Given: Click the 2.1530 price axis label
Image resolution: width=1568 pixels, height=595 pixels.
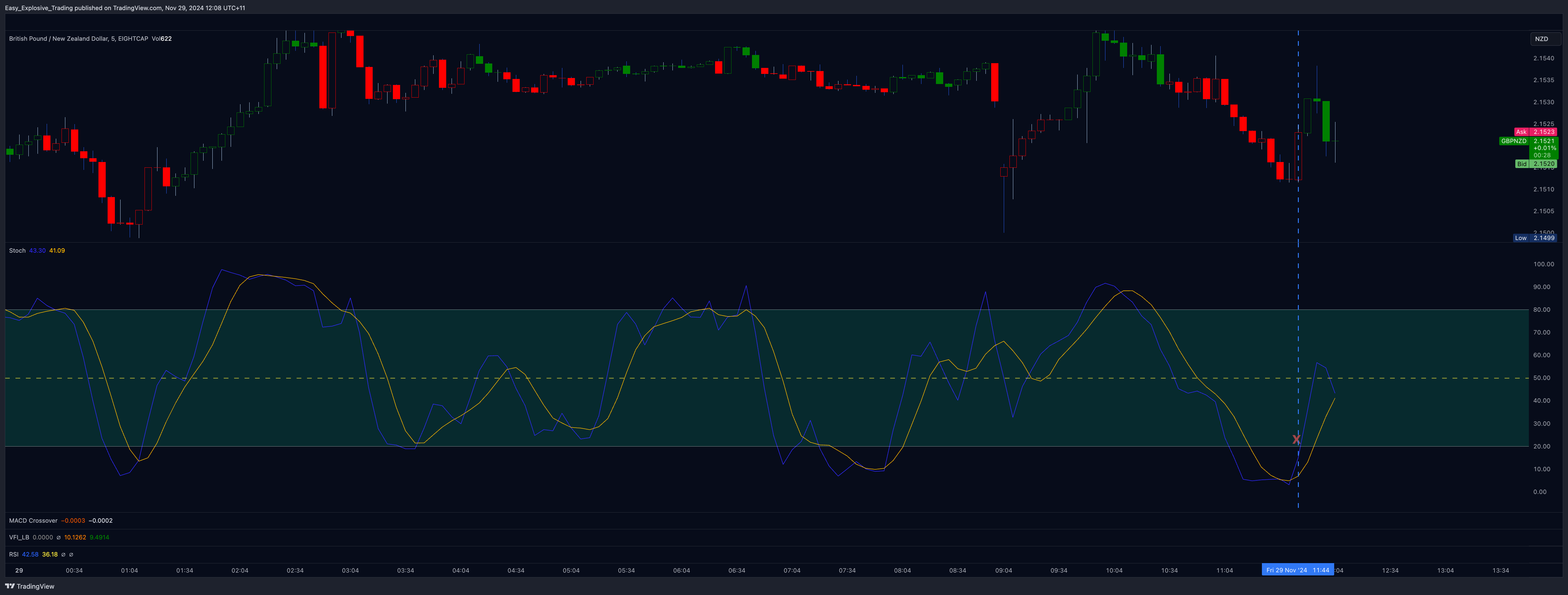Looking at the screenshot, I should pos(1544,102).
